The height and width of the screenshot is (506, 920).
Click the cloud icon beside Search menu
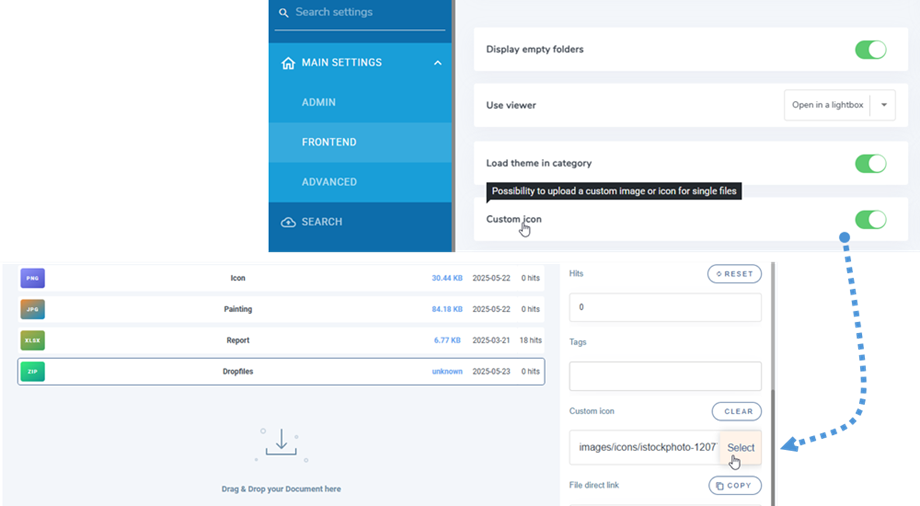(288, 222)
